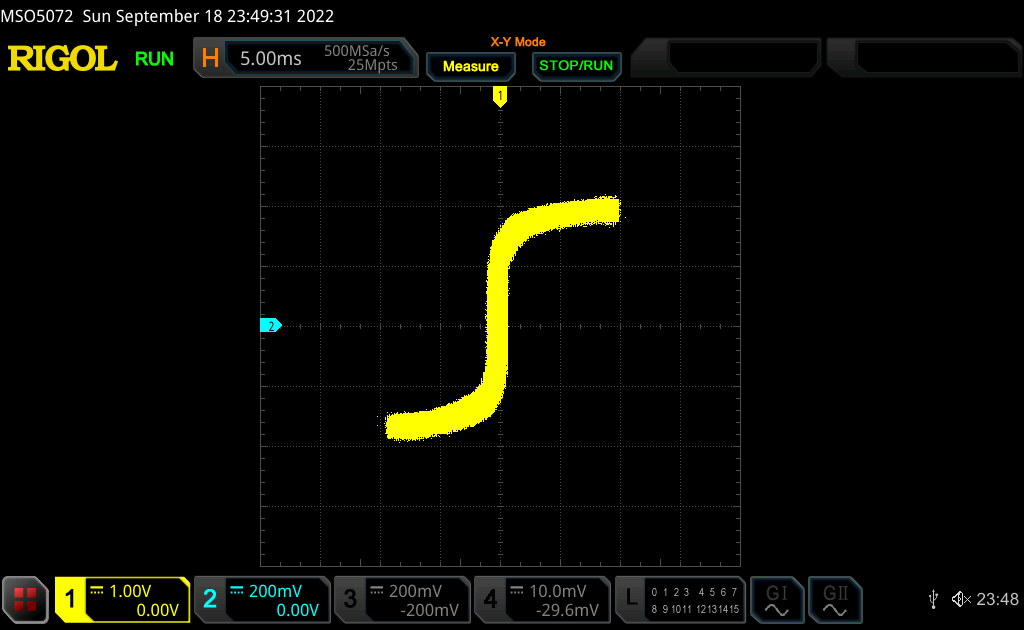The width and height of the screenshot is (1024, 630).
Task: Select the cyan channel 2 ground marker
Action: [x=270, y=325]
